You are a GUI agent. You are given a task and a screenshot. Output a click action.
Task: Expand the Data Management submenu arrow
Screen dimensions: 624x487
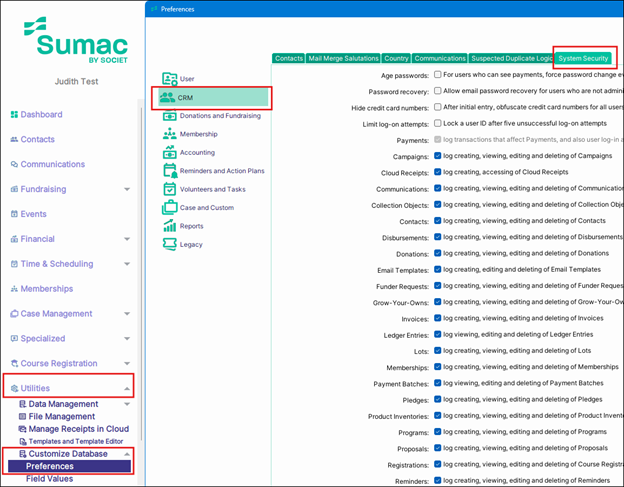(127, 404)
